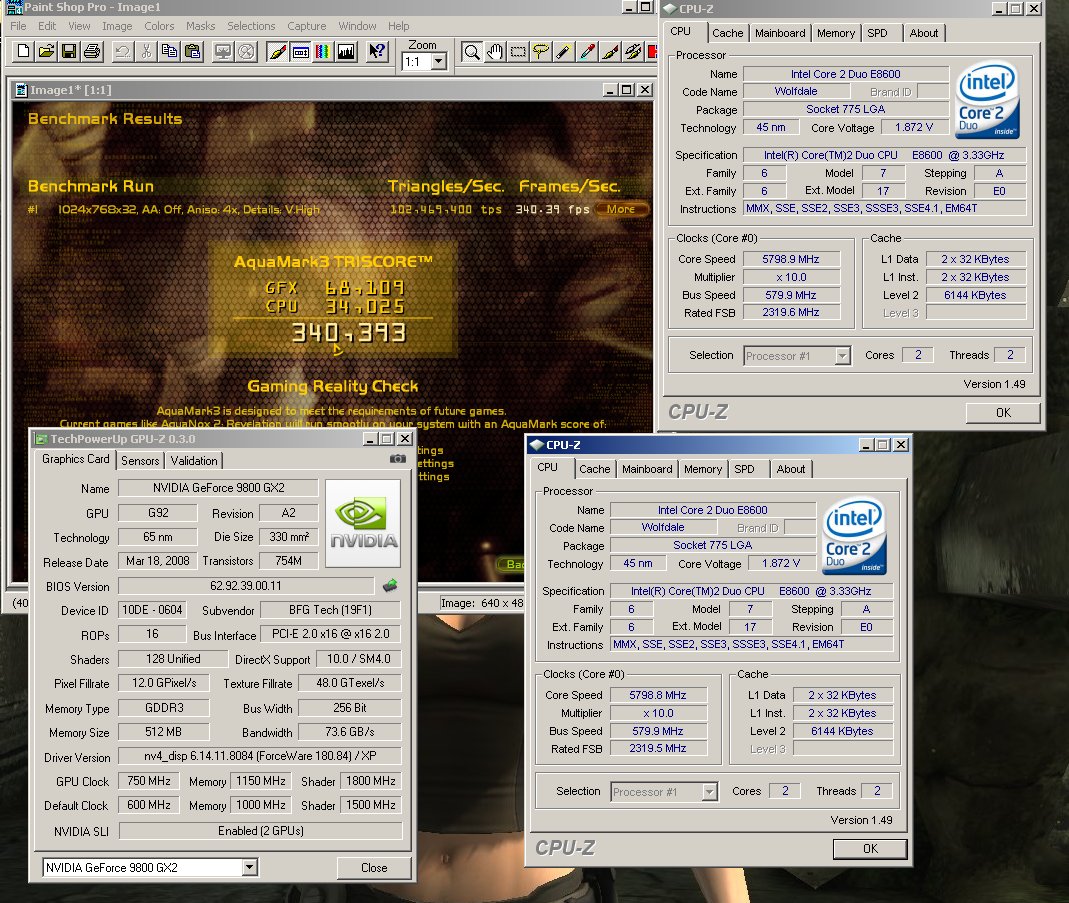Click the Copy icon in the toolbar
Image resolution: width=1069 pixels, height=903 pixels.
tap(169, 51)
